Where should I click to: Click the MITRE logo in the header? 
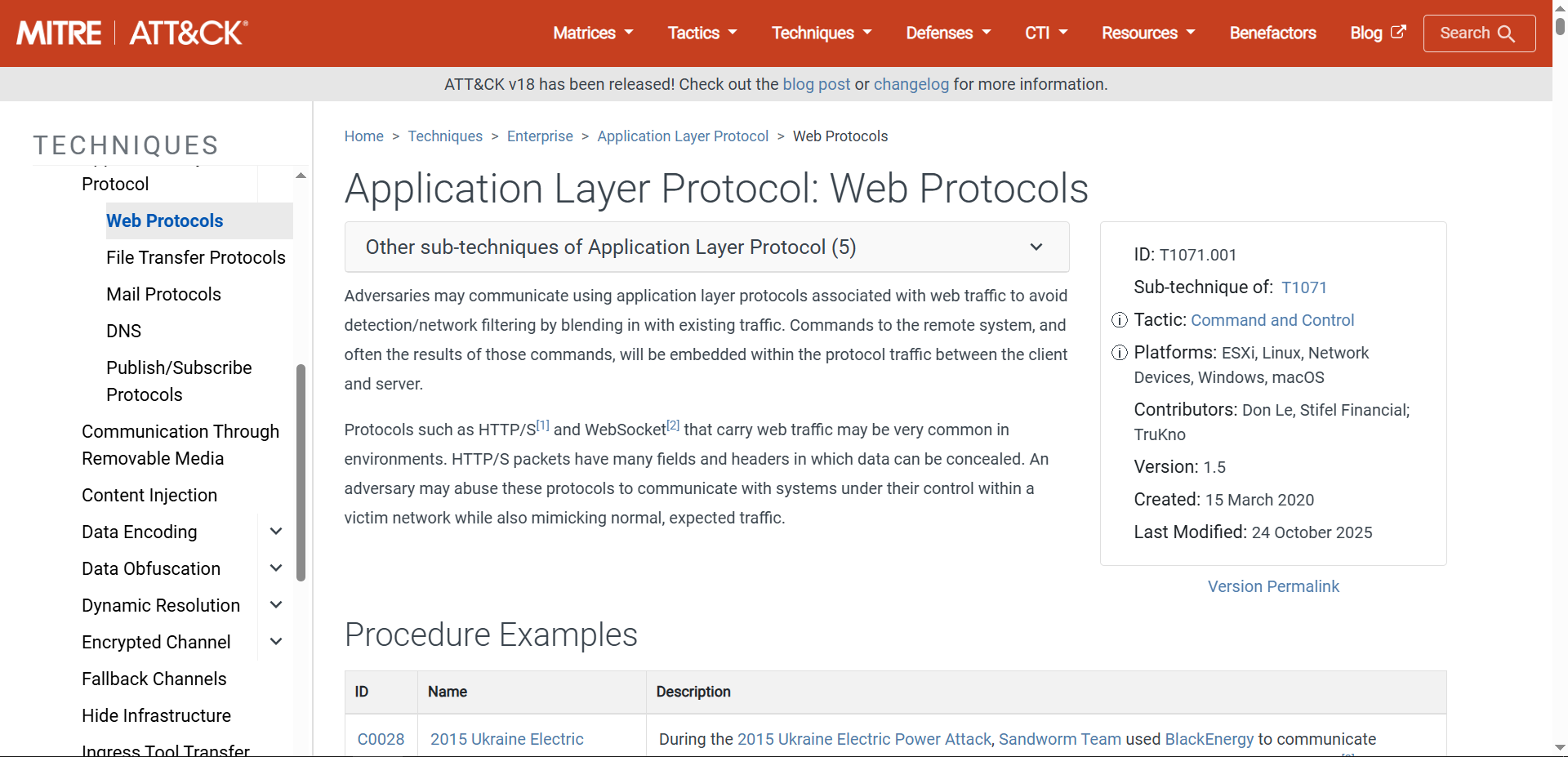[58, 32]
